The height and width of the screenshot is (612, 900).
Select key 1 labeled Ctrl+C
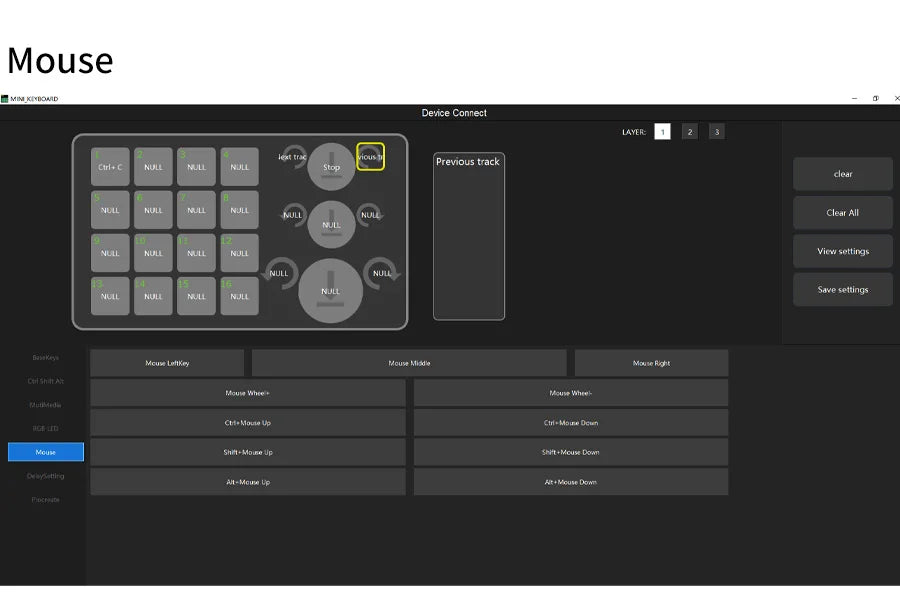110,167
